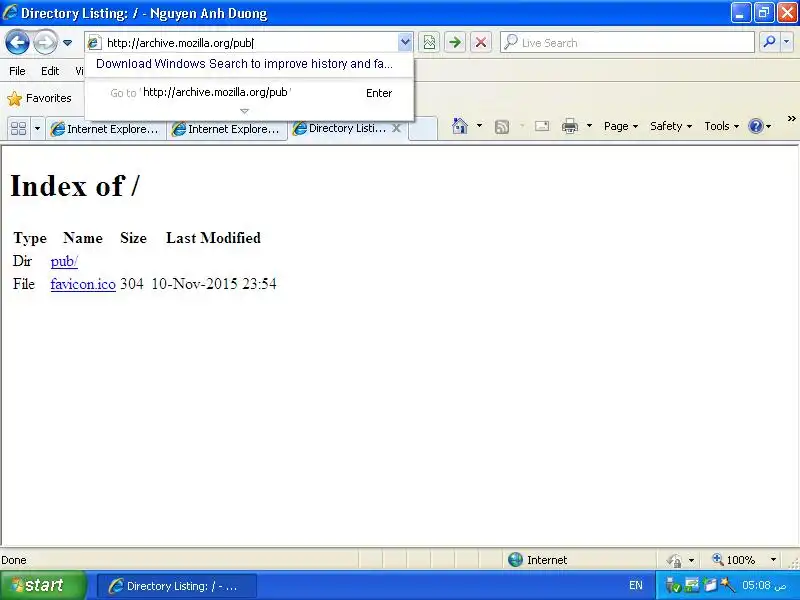Switch to second Internet Explorer tab

228,129
